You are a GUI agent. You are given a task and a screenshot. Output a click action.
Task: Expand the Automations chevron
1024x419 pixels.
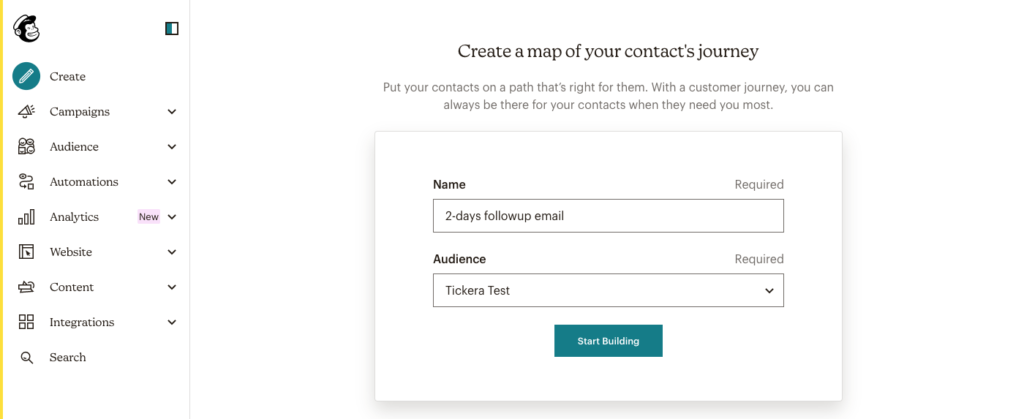[172, 182]
